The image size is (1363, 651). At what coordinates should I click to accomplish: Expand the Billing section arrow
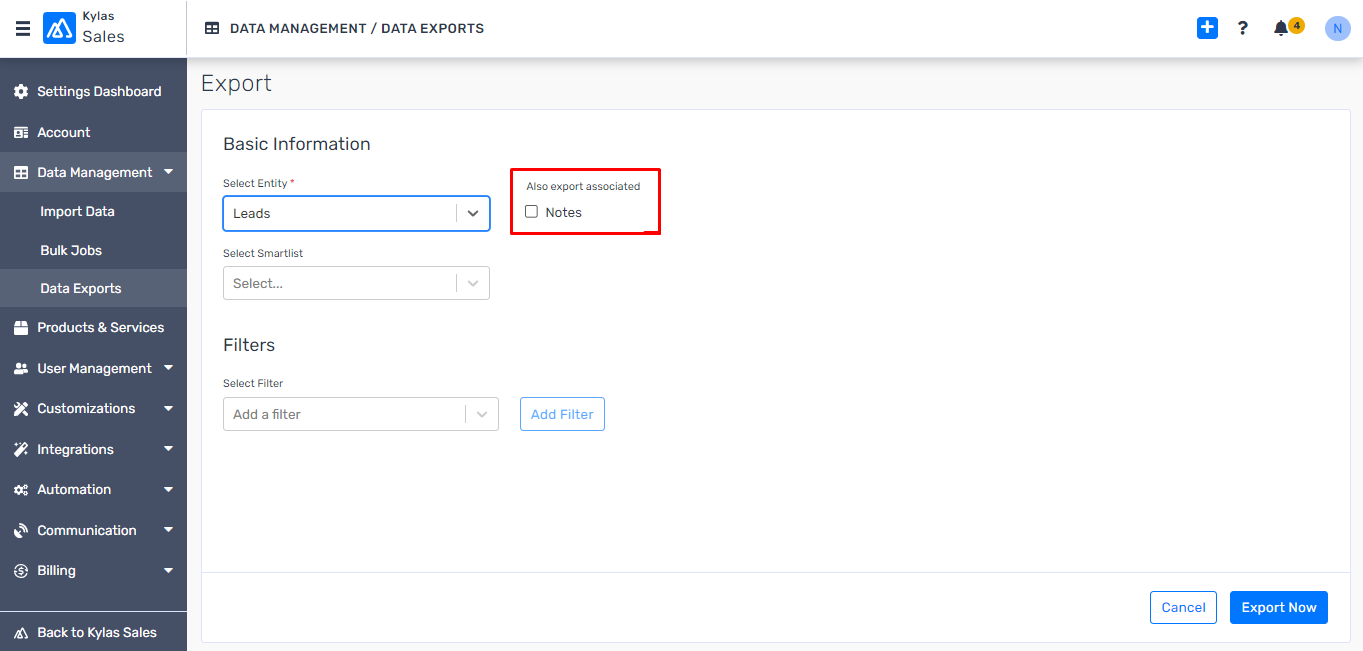168,570
